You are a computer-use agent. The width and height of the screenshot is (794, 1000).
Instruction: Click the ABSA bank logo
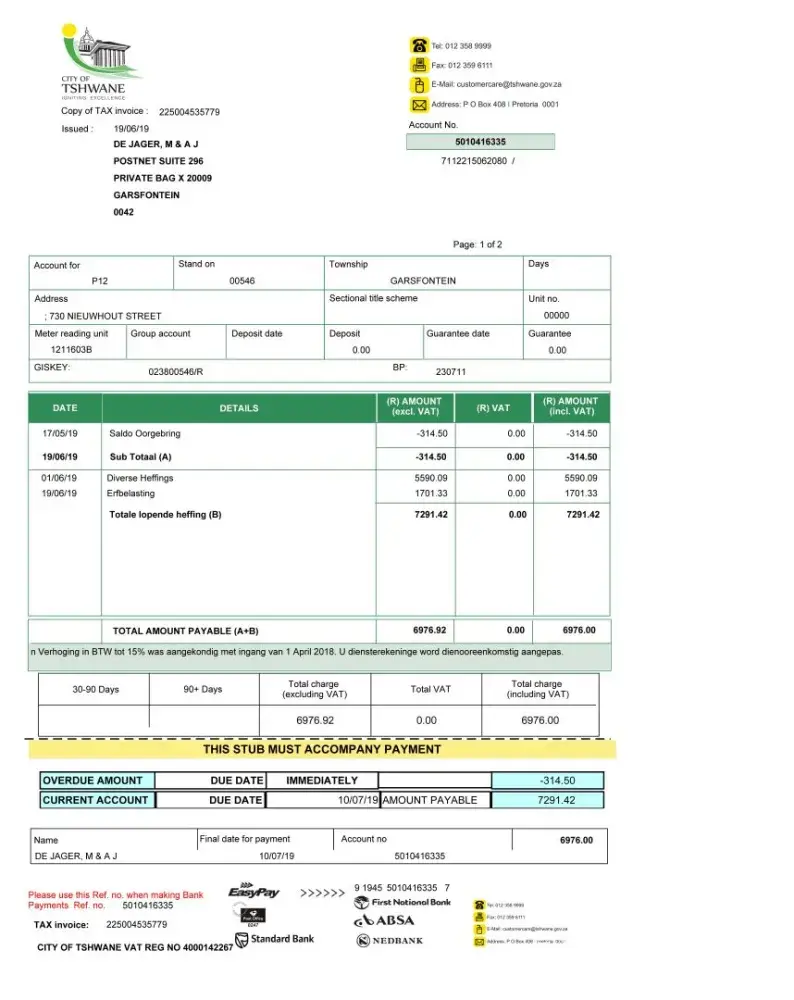[384, 920]
